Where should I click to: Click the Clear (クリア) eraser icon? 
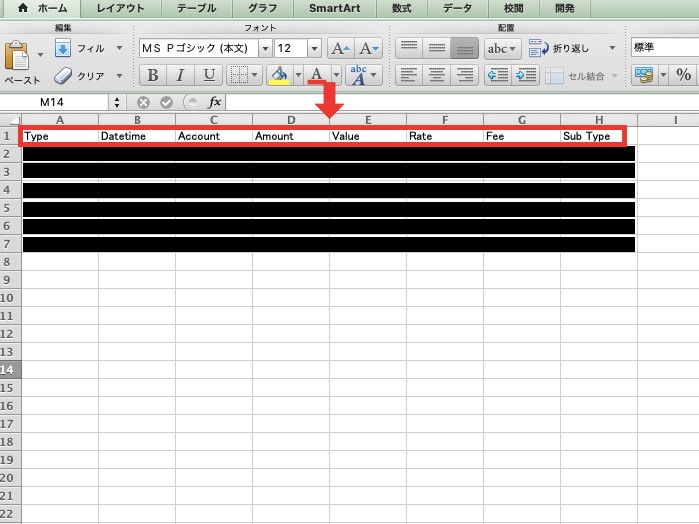[62, 75]
